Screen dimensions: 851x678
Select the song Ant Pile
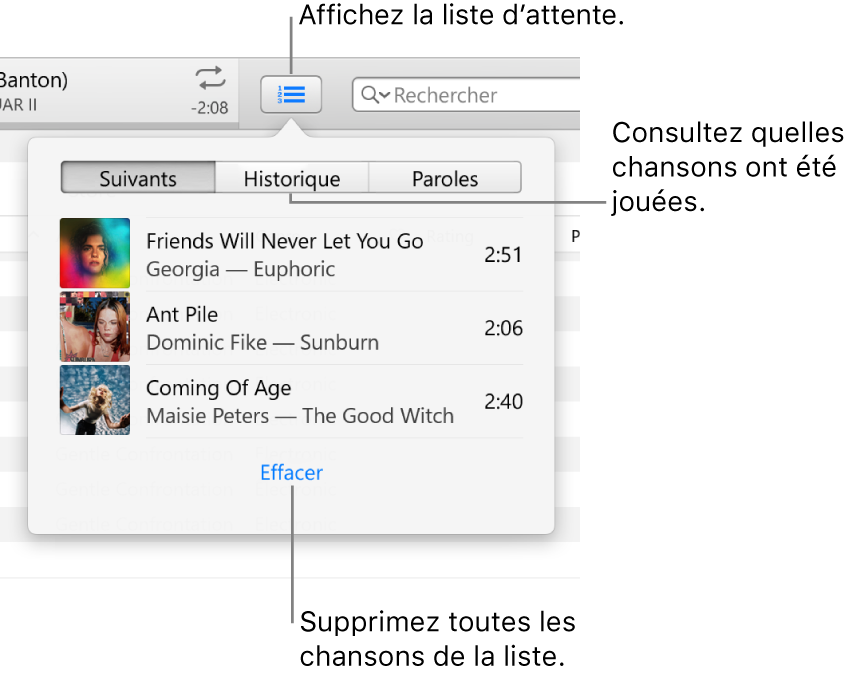click(x=183, y=314)
